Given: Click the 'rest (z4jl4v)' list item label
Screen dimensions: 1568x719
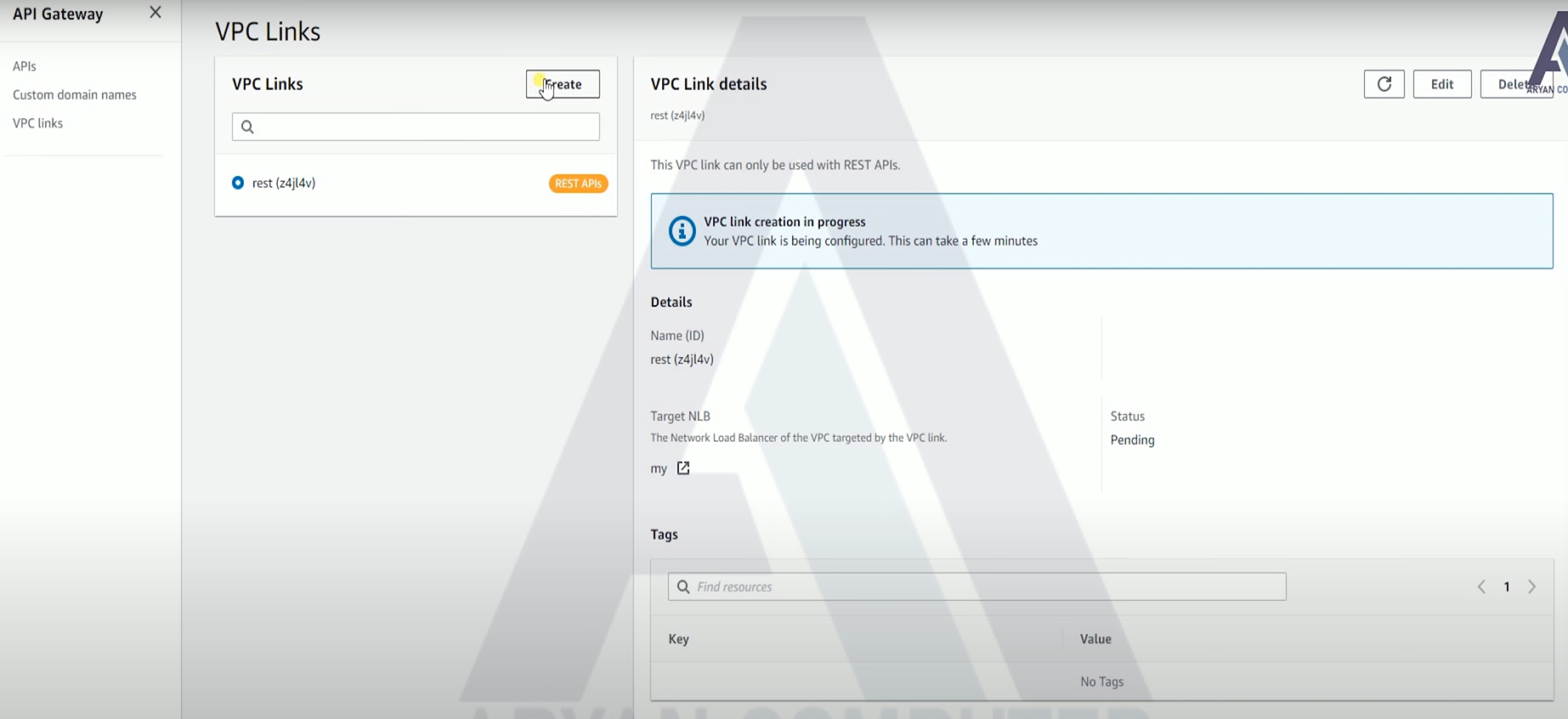Looking at the screenshot, I should coord(284,183).
